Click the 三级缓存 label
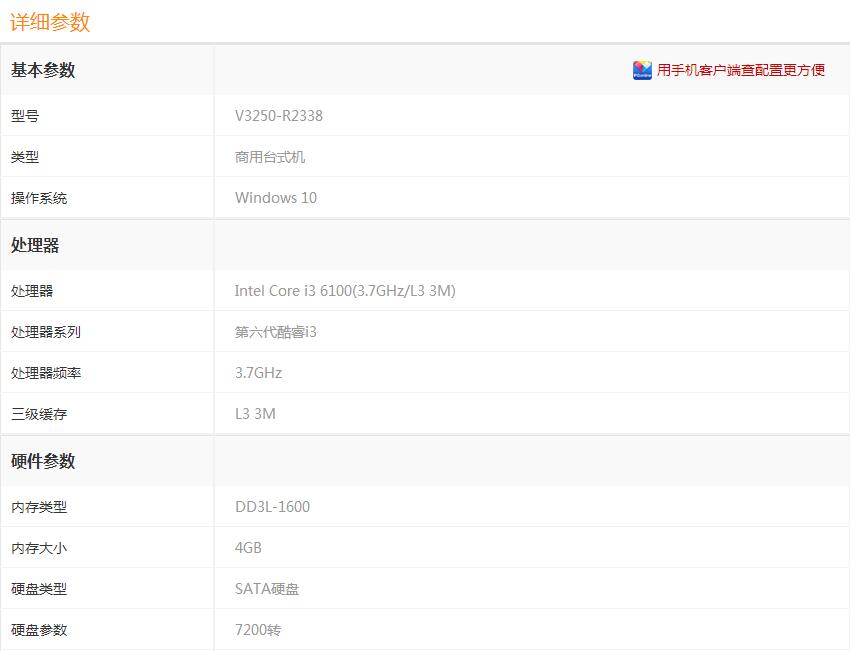The image size is (850, 651). click(x=39, y=414)
